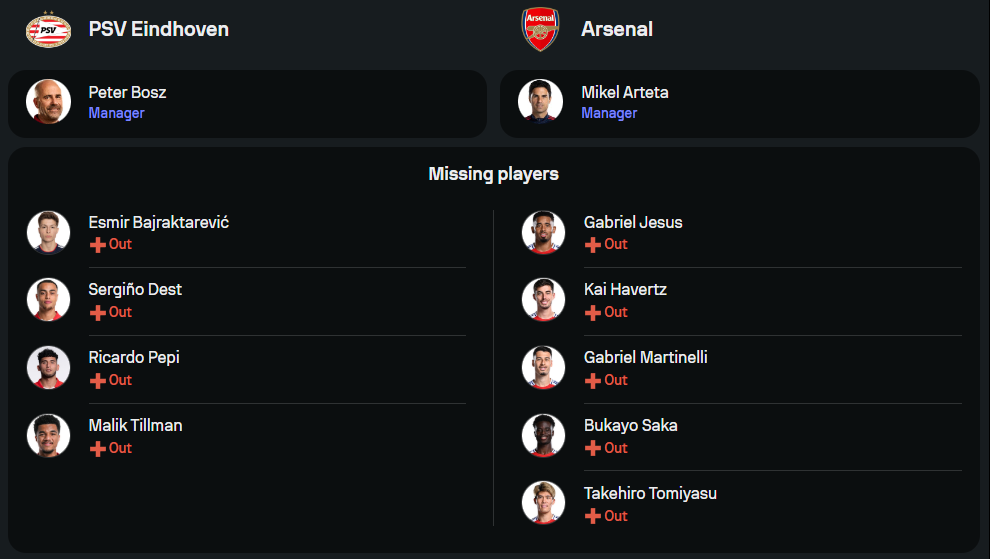Open the Arsenal team name link
Screen dimensions: 990x559
coord(616,29)
